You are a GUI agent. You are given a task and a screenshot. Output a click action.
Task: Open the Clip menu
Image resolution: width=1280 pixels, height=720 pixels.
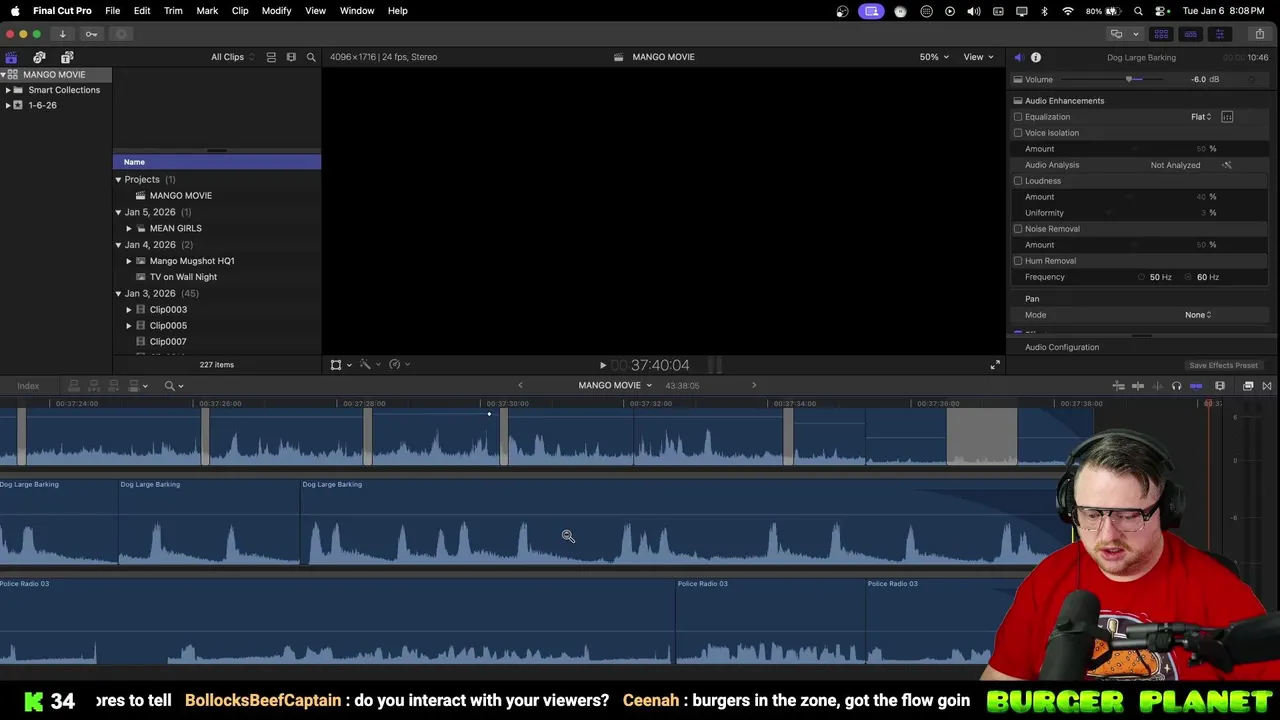point(240,11)
